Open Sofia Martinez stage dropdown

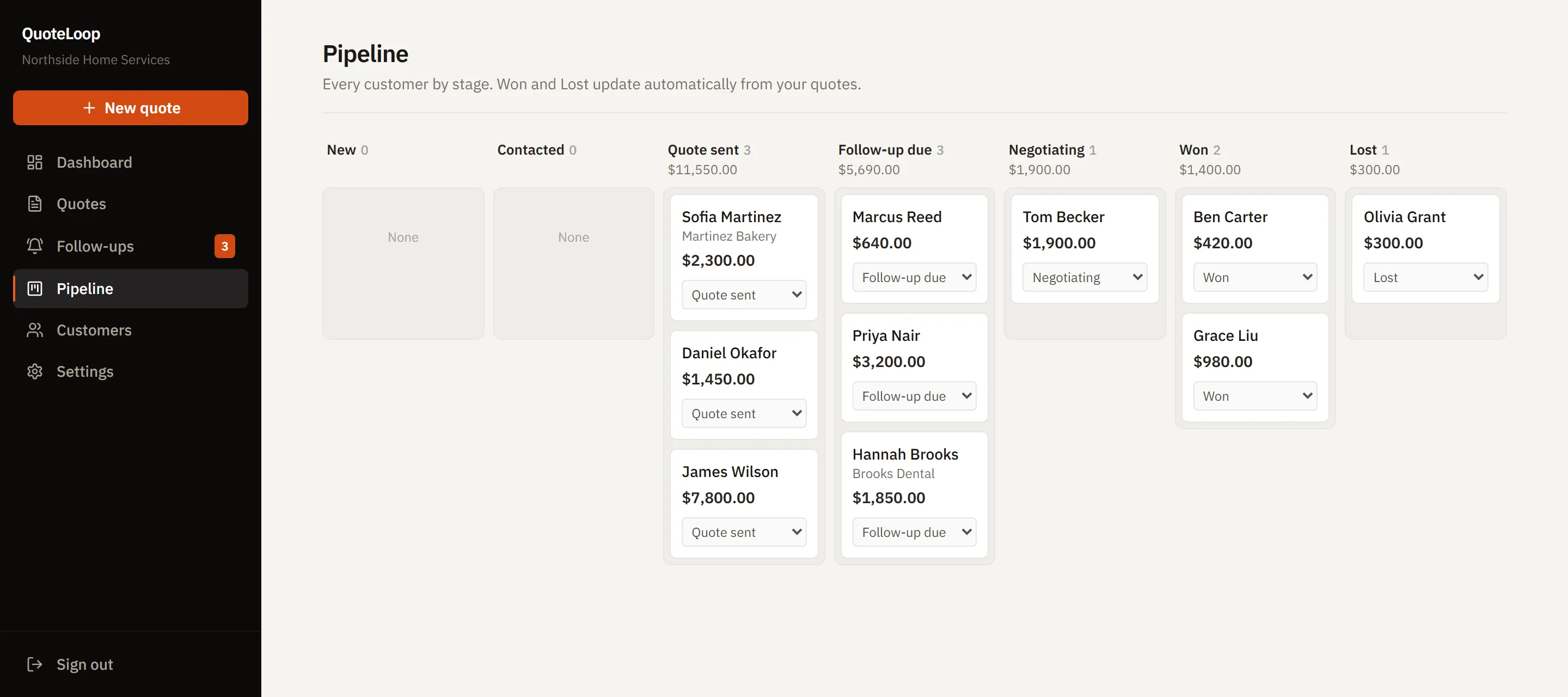tap(744, 295)
